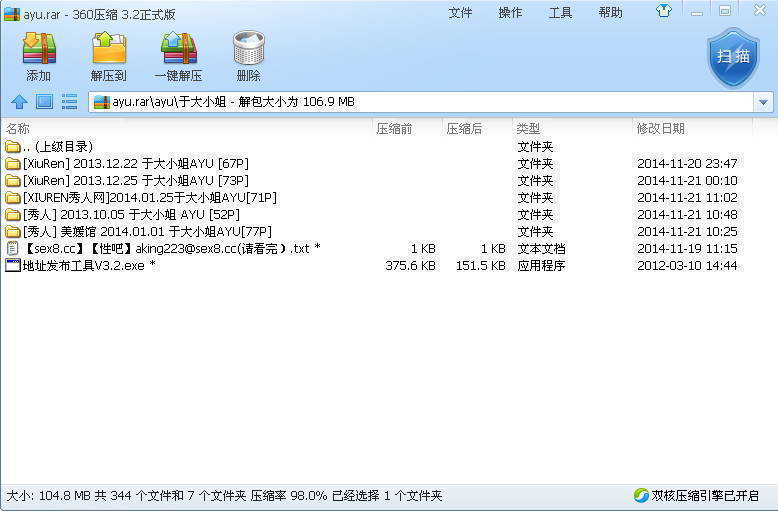Select folder [XiuRen] 2013.12.22 于大小姐AYU [67P]

click(136, 164)
